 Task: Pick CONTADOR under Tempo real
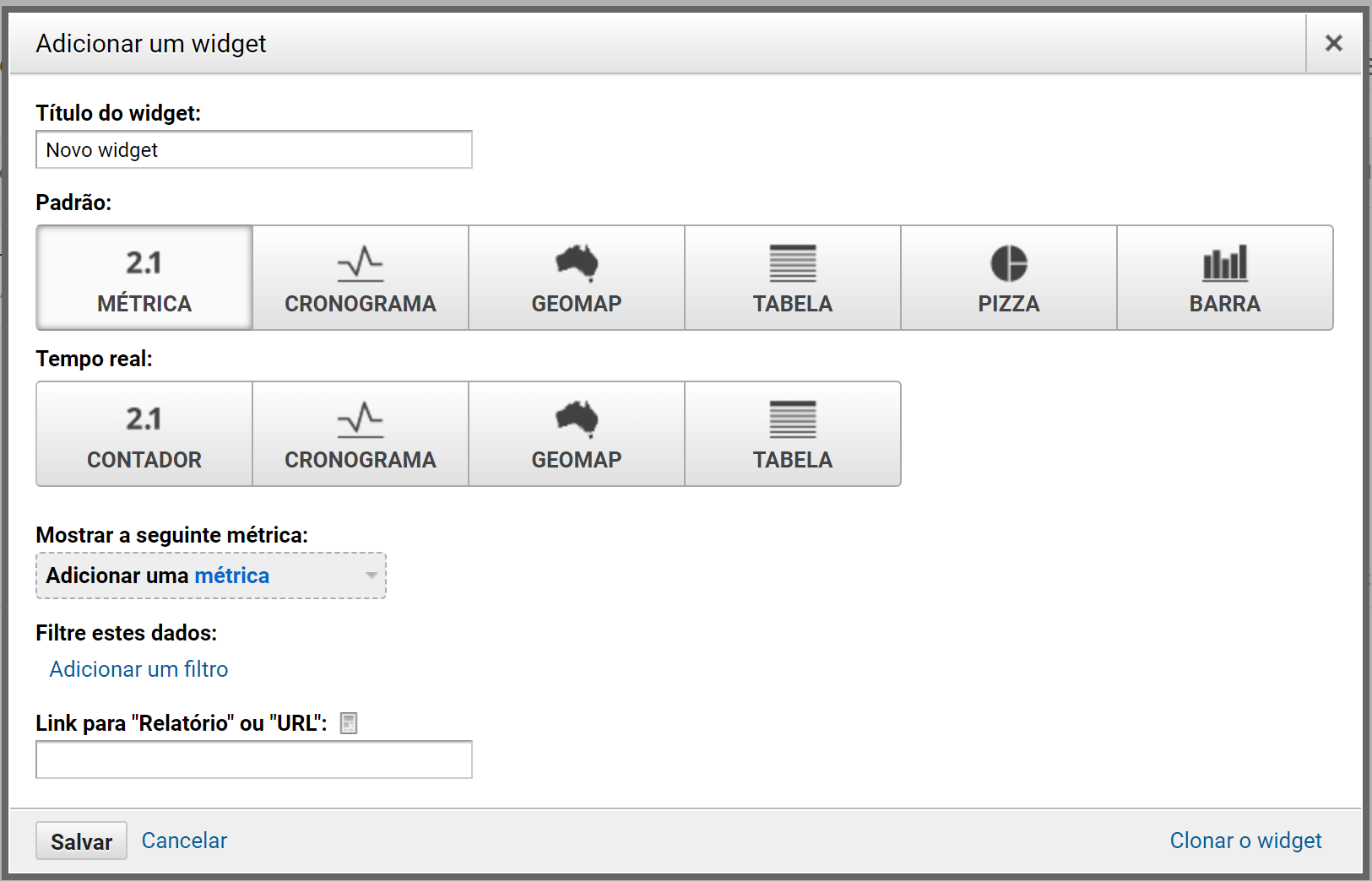click(144, 434)
